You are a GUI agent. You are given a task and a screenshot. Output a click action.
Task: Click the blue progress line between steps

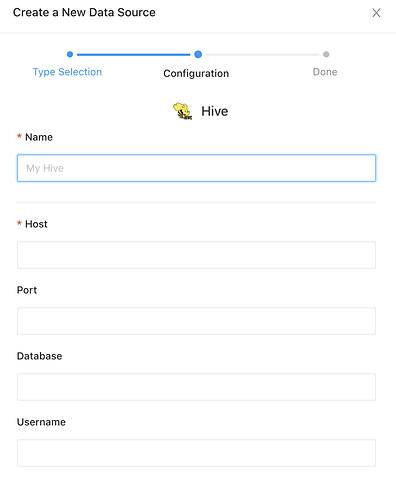click(x=134, y=54)
